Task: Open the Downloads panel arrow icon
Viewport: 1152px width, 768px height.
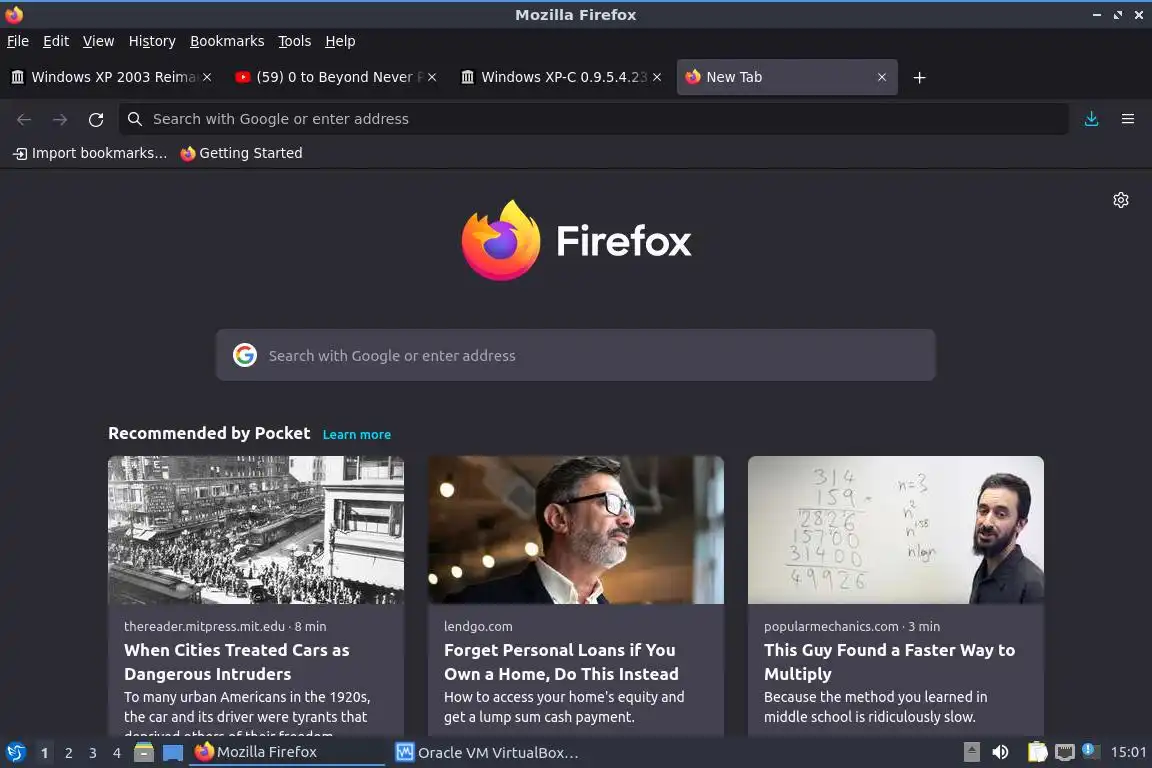Action: 1091,119
